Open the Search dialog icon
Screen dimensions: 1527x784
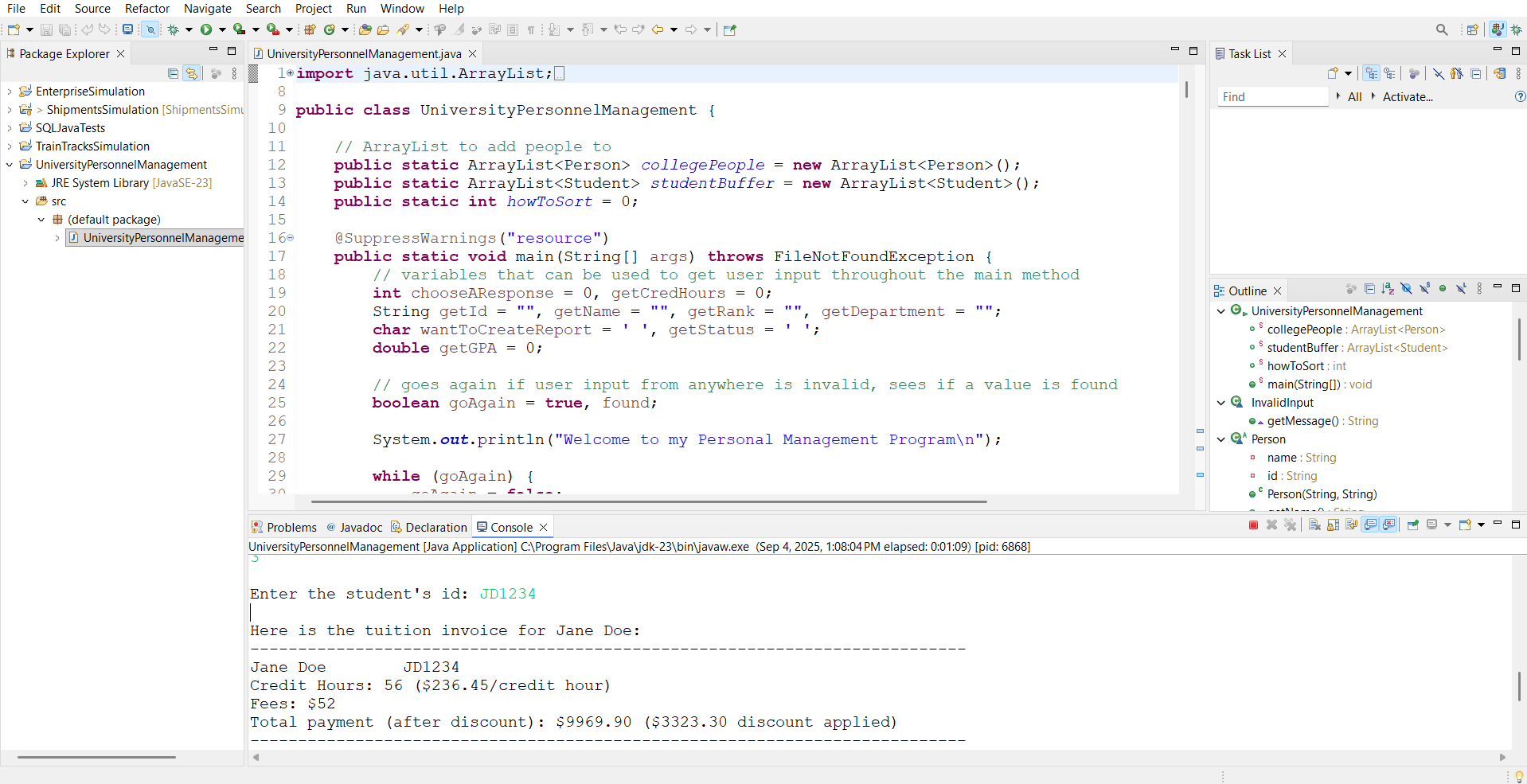(x=1443, y=29)
